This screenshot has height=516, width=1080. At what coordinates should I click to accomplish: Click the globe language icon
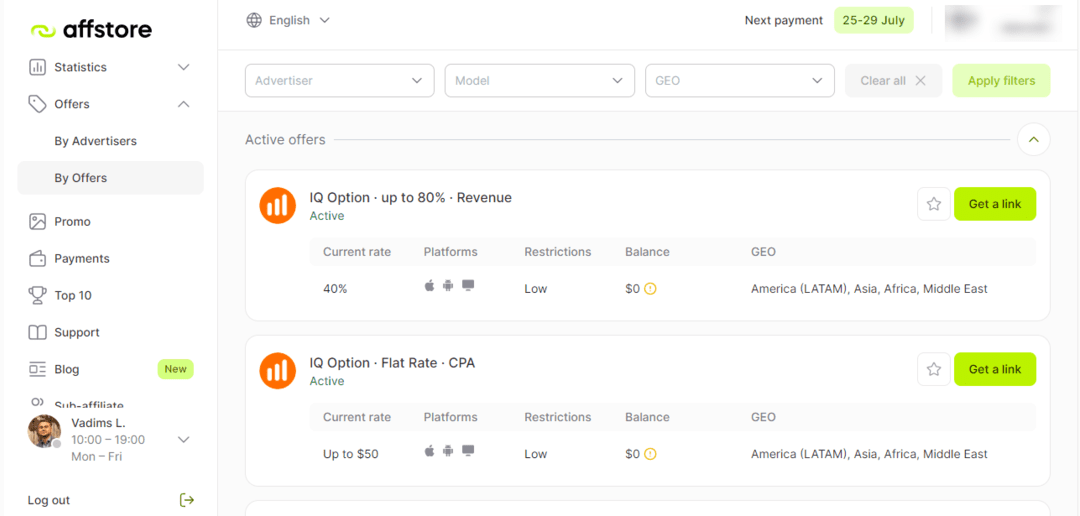[254, 20]
